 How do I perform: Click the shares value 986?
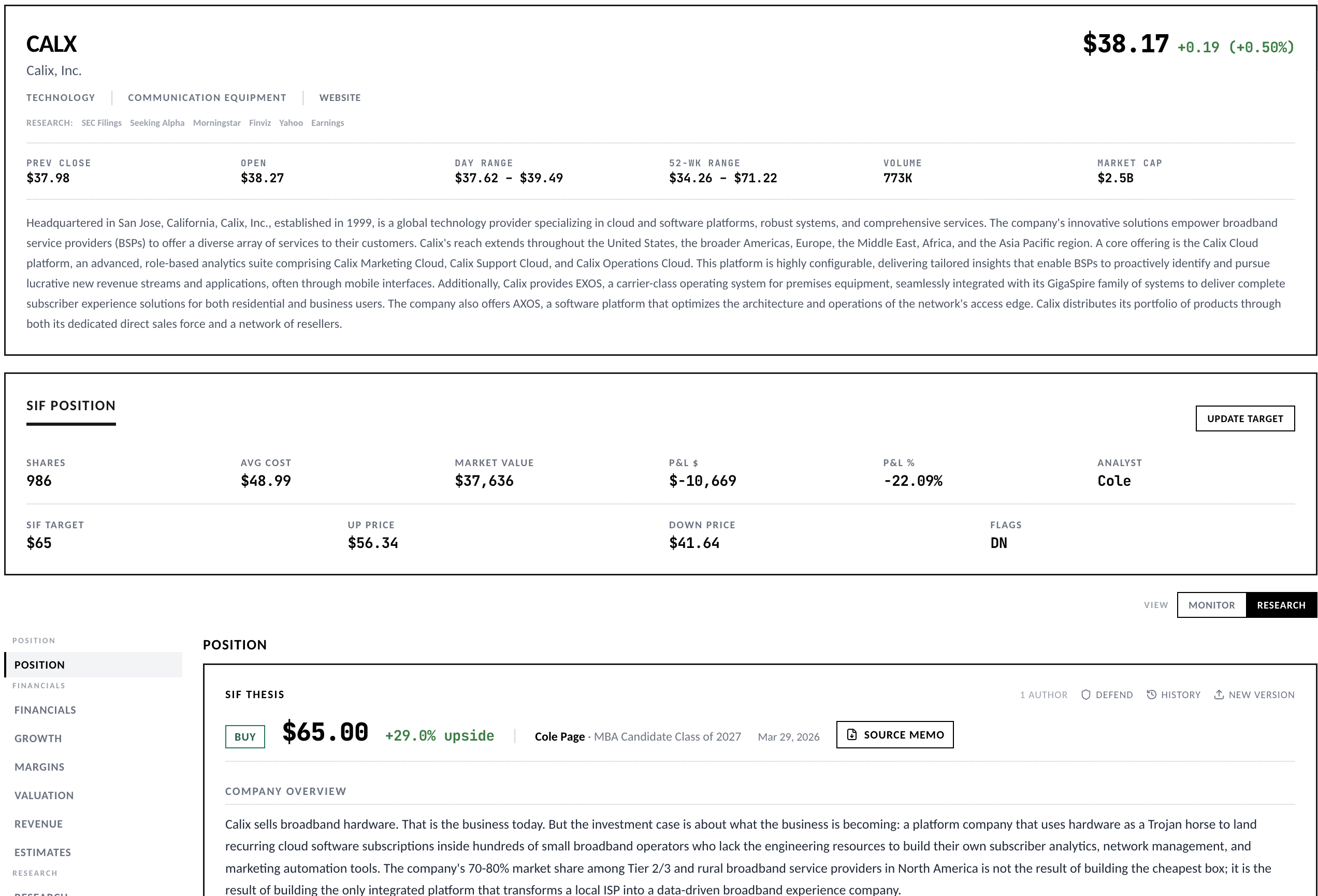coord(39,481)
